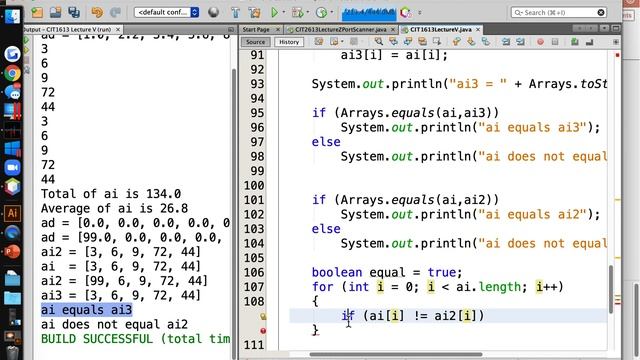Click the Uncomment code icon
This screenshot has width=640, height=360.
tap(589, 42)
